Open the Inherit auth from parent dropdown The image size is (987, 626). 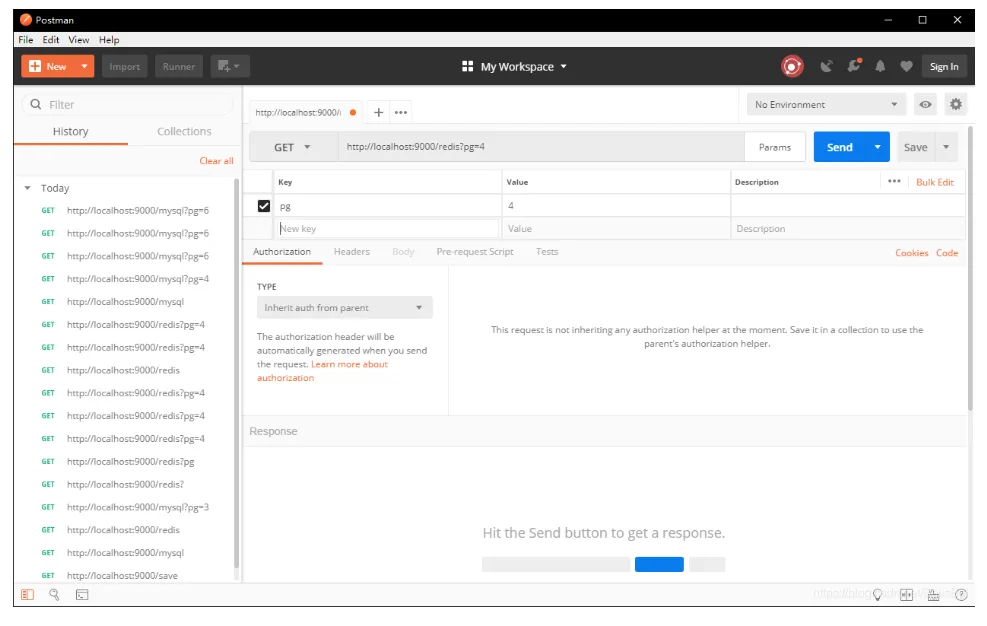tap(344, 308)
